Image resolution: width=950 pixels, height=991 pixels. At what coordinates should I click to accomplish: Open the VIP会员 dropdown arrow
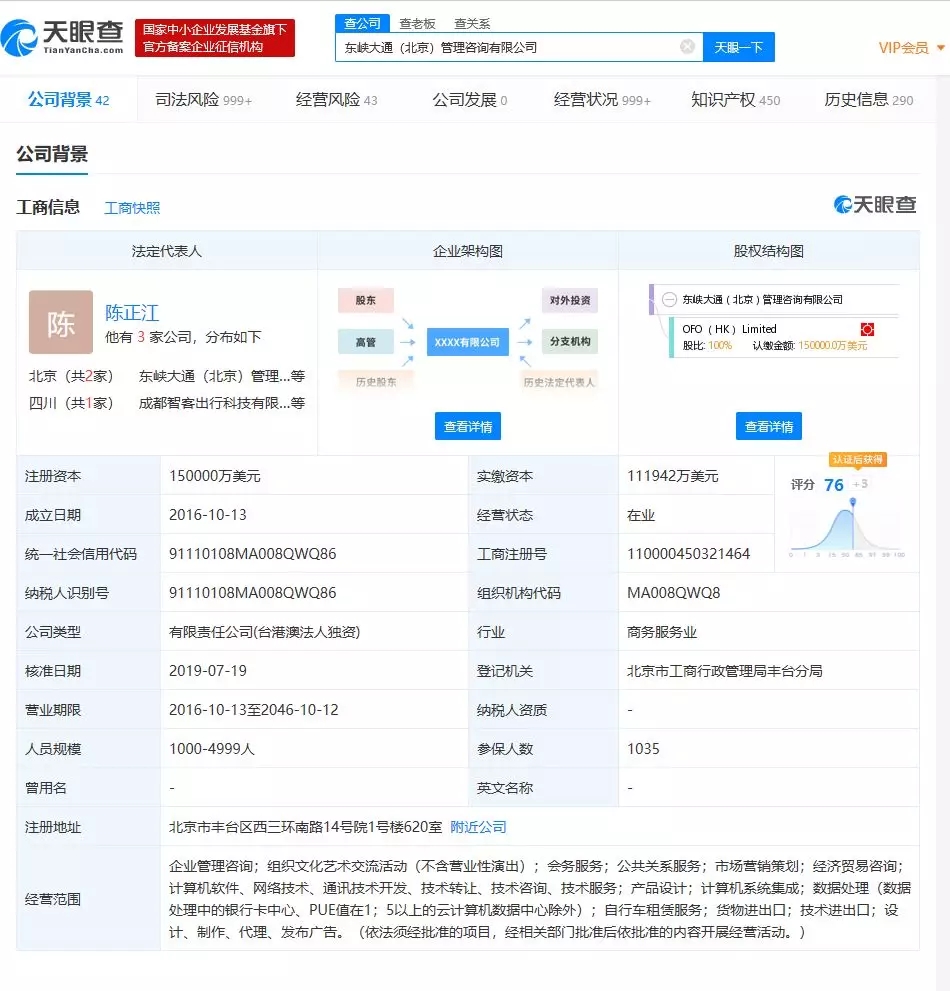[941, 47]
